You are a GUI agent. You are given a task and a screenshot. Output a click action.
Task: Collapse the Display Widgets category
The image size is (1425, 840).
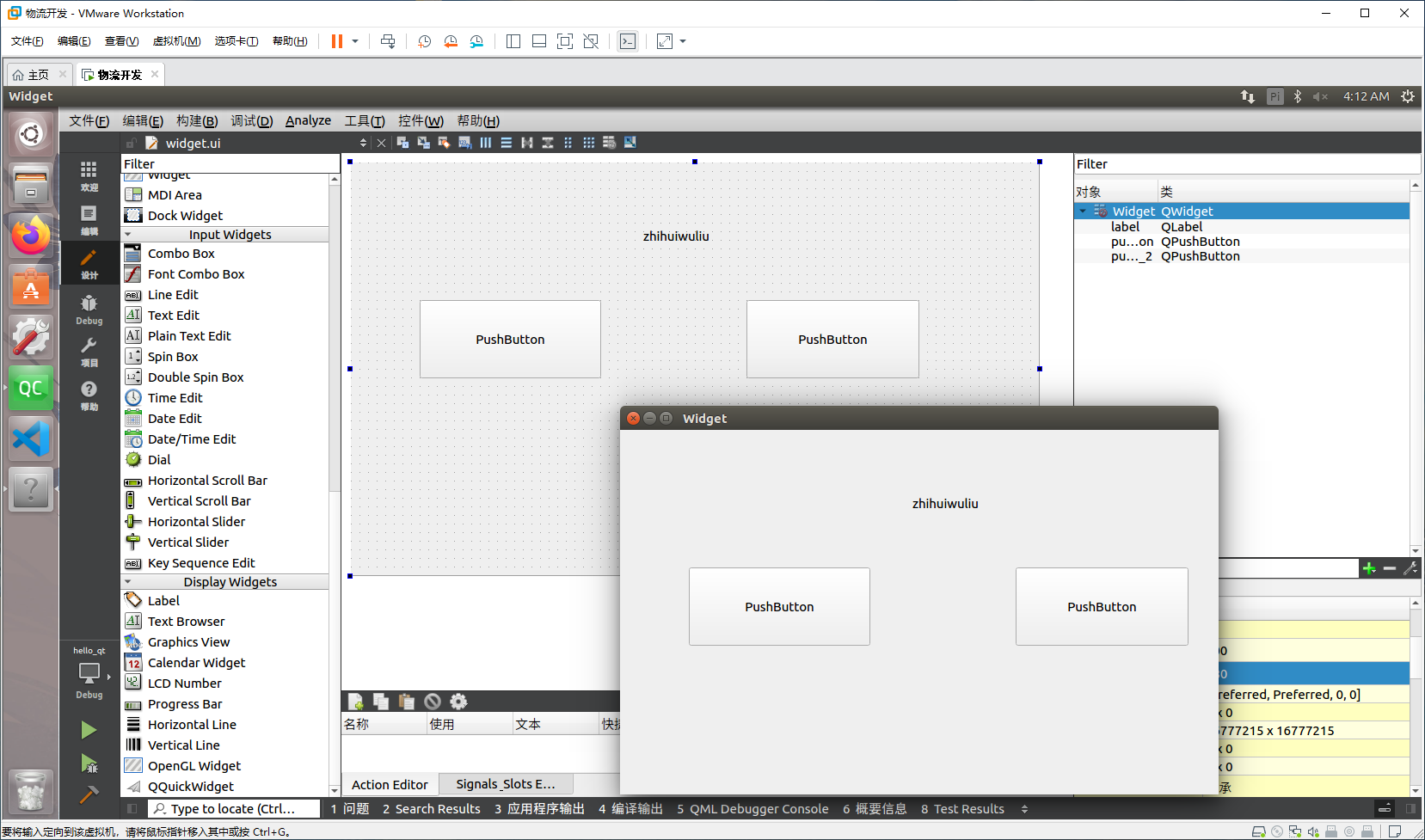128,582
